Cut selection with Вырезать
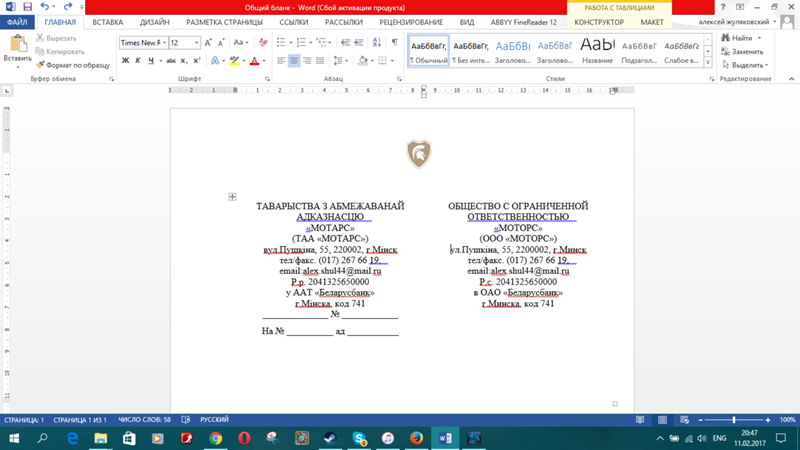This screenshot has width=800, height=450. pos(56,38)
